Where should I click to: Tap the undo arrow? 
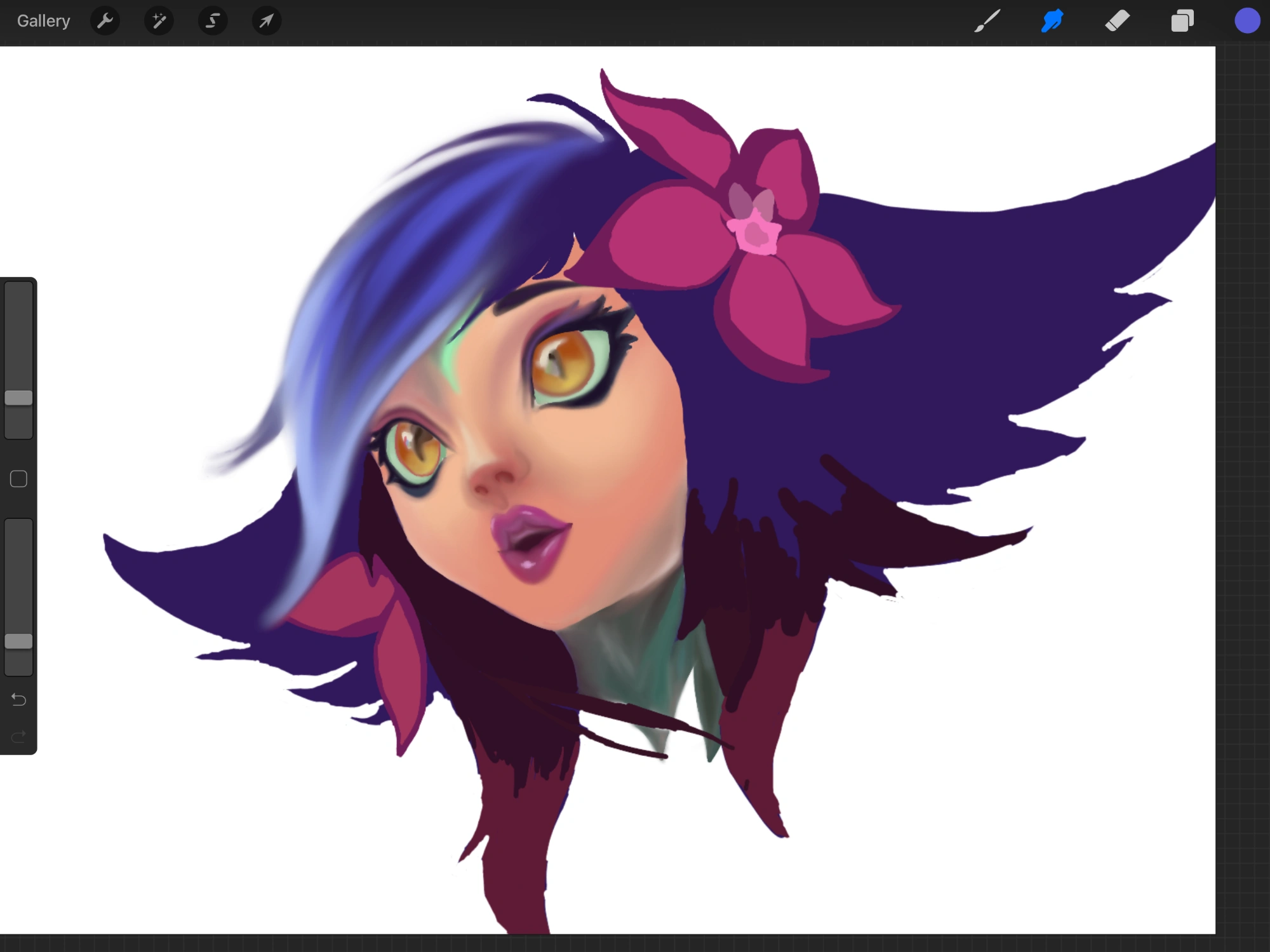(x=18, y=699)
